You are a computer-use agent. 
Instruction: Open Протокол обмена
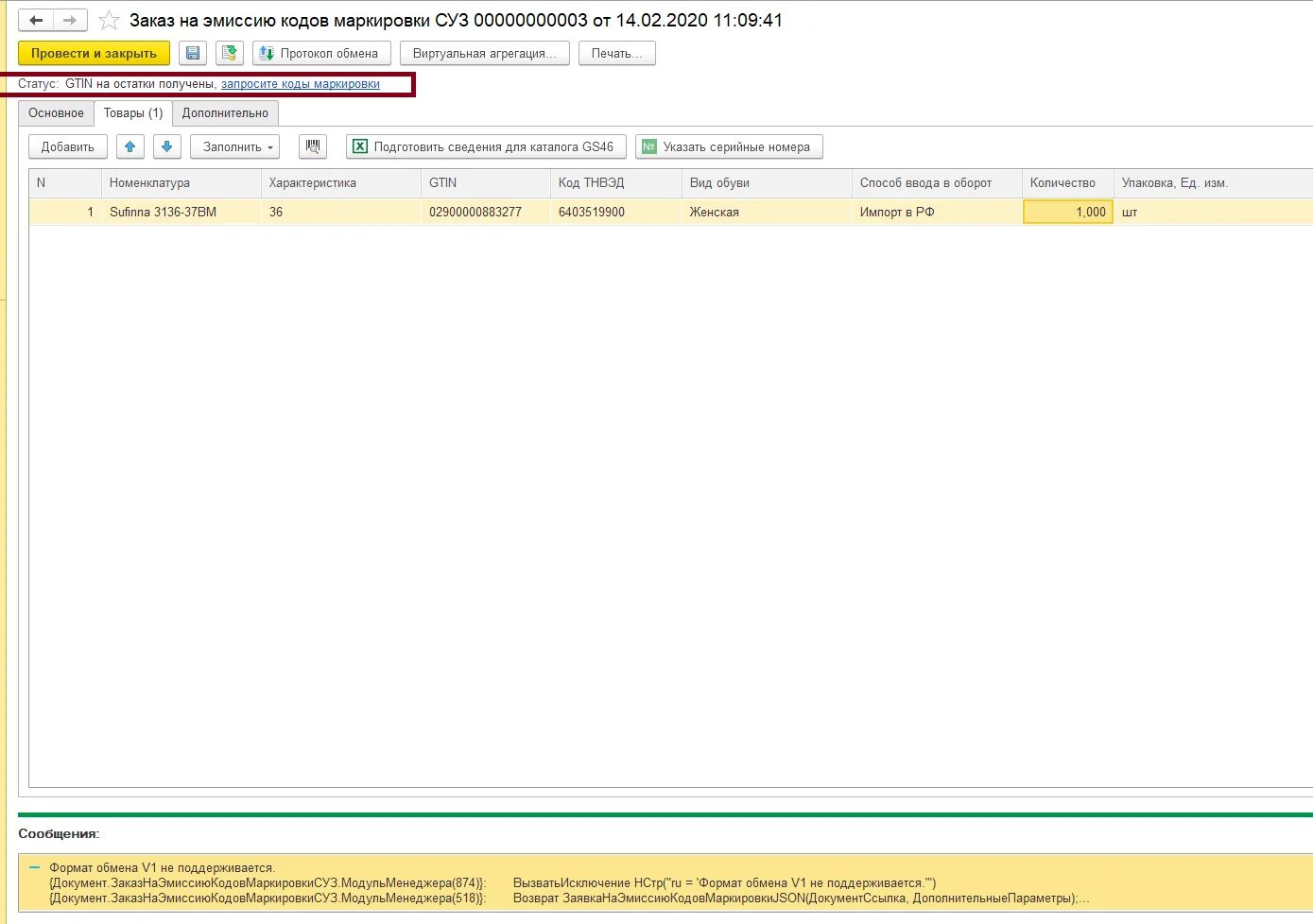tap(321, 53)
